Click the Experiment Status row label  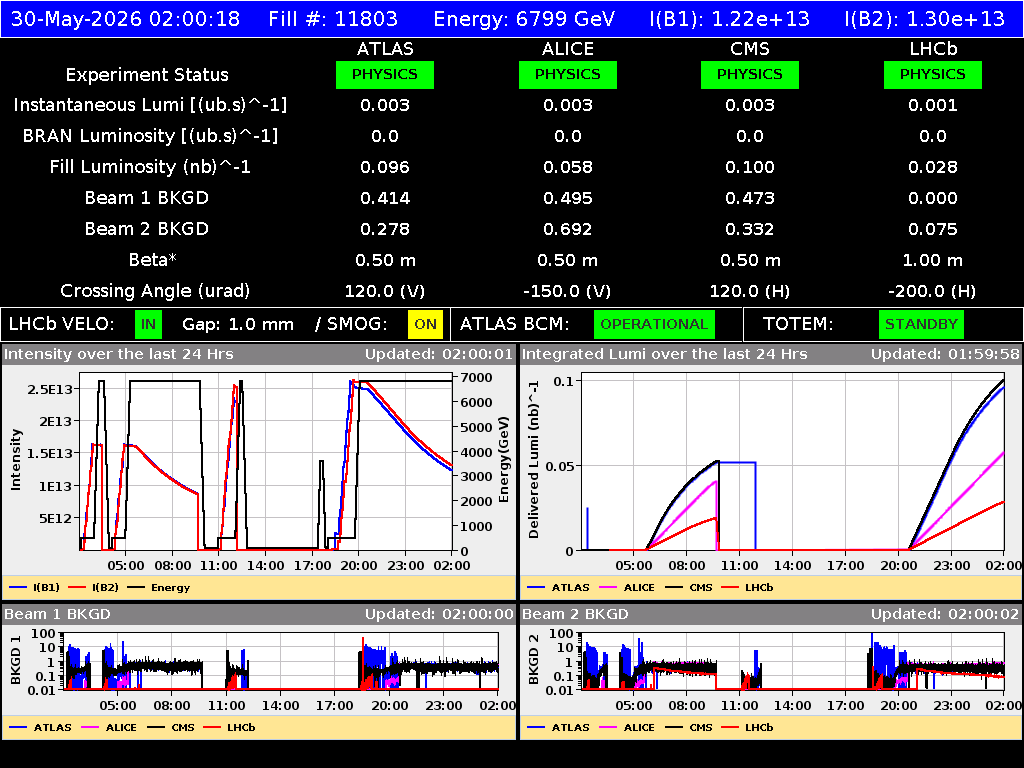pyautogui.click(x=147, y=74)
